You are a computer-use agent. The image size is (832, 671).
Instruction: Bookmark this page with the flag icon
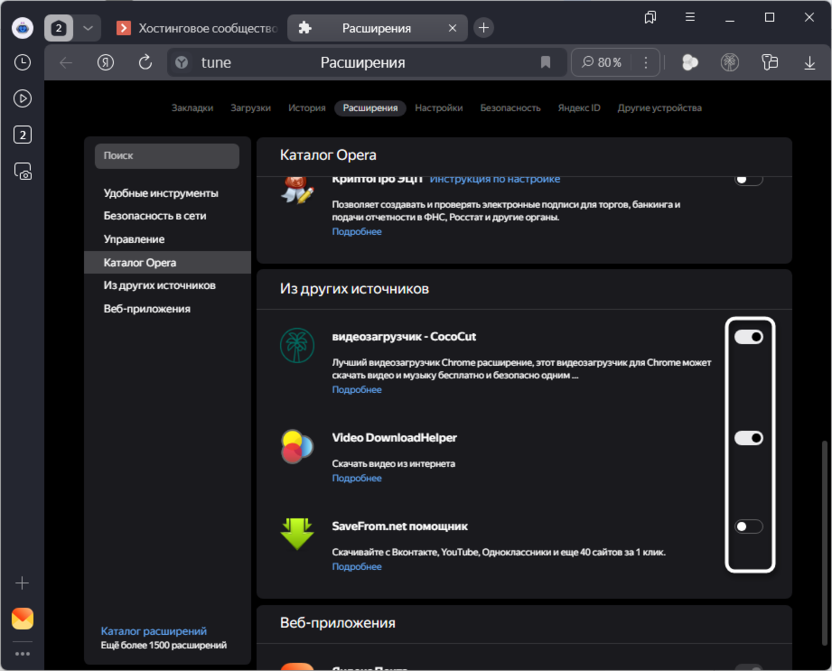click(545, 63)
